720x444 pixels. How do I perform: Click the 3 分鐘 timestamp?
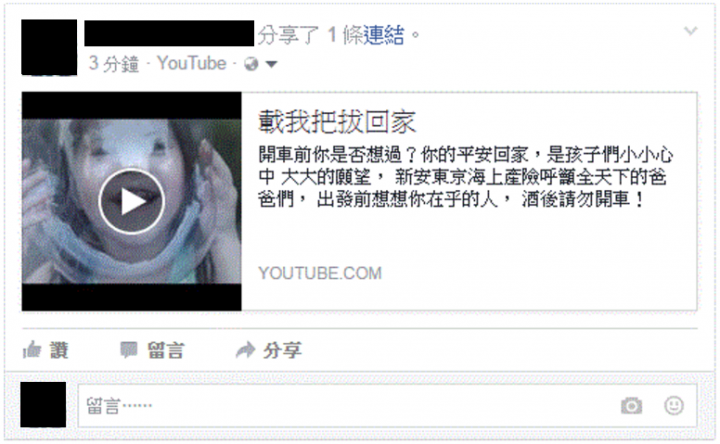pos(113,63)
